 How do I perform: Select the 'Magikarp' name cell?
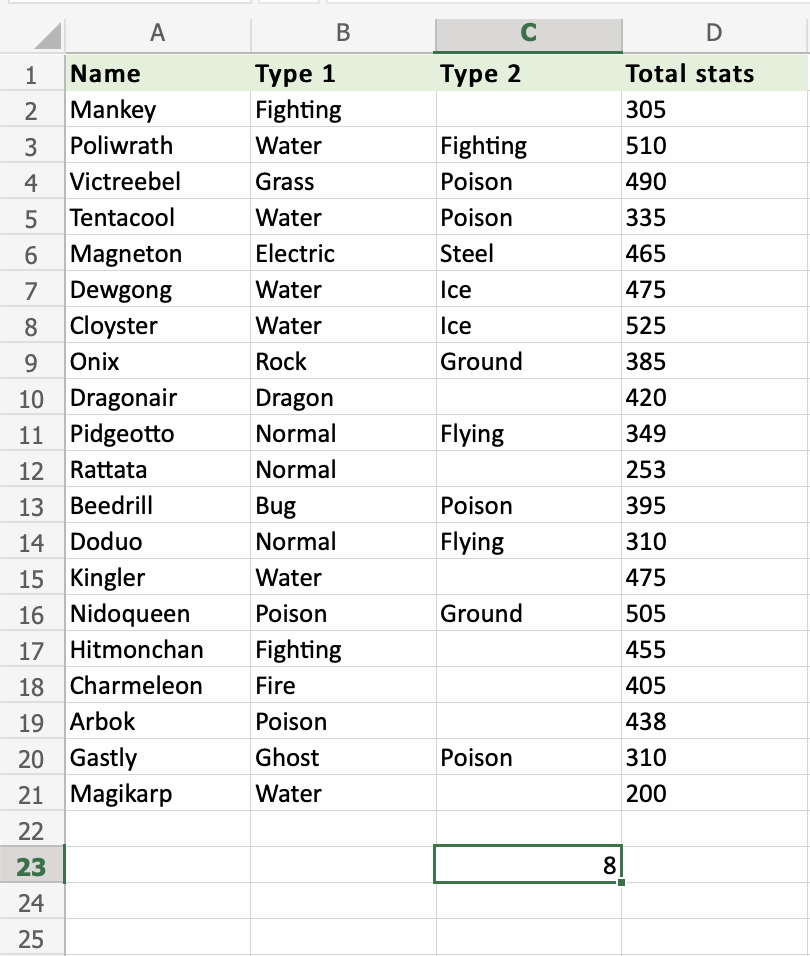(157, 794)
